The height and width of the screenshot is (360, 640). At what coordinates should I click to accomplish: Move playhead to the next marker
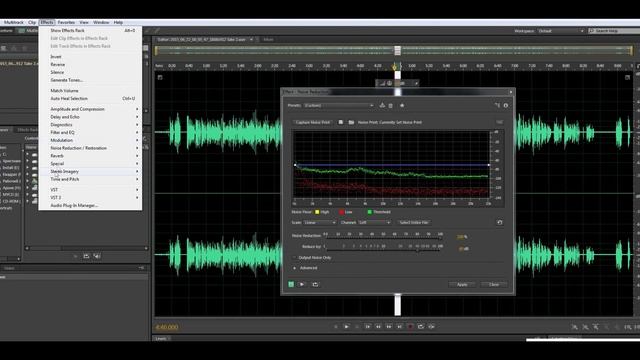pyautogui.click(x=400, y=327)
